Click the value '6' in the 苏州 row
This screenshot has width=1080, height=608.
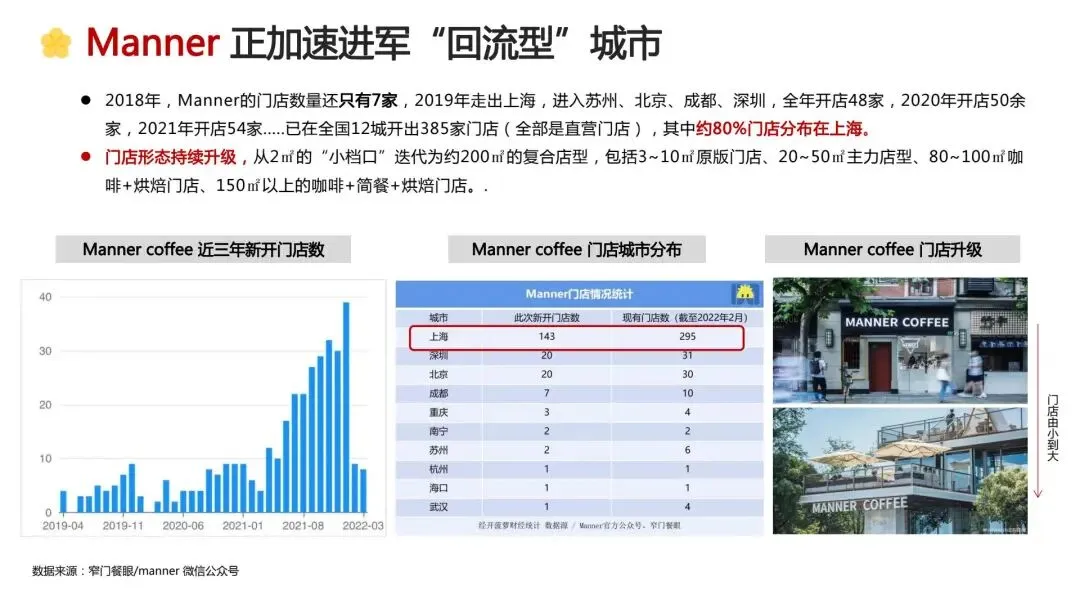tap(687, 450)
